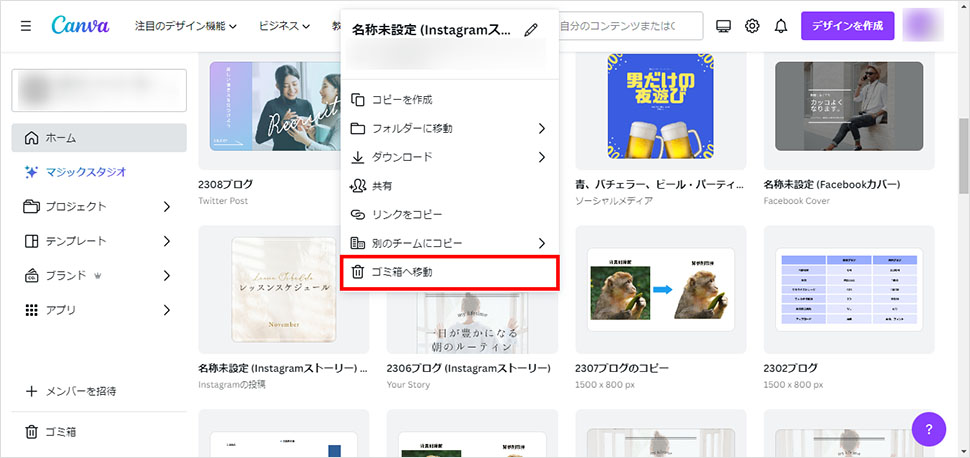The width and height of the screenshot is (970, 458).
Task: Expand ブランド chevron in sidebar
Action: [x=166, y=275]
